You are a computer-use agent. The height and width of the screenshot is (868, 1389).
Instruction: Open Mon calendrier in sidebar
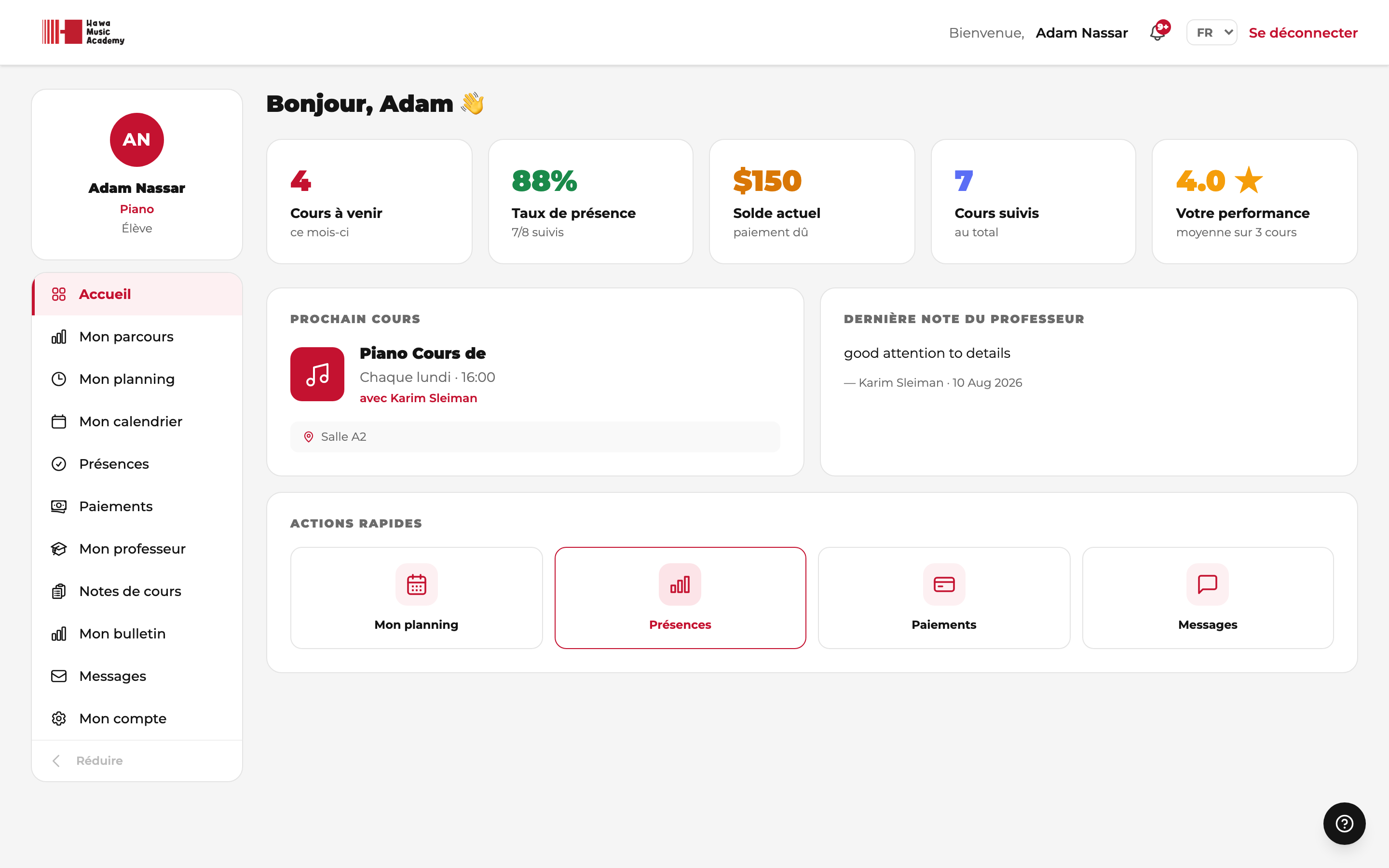136,421
